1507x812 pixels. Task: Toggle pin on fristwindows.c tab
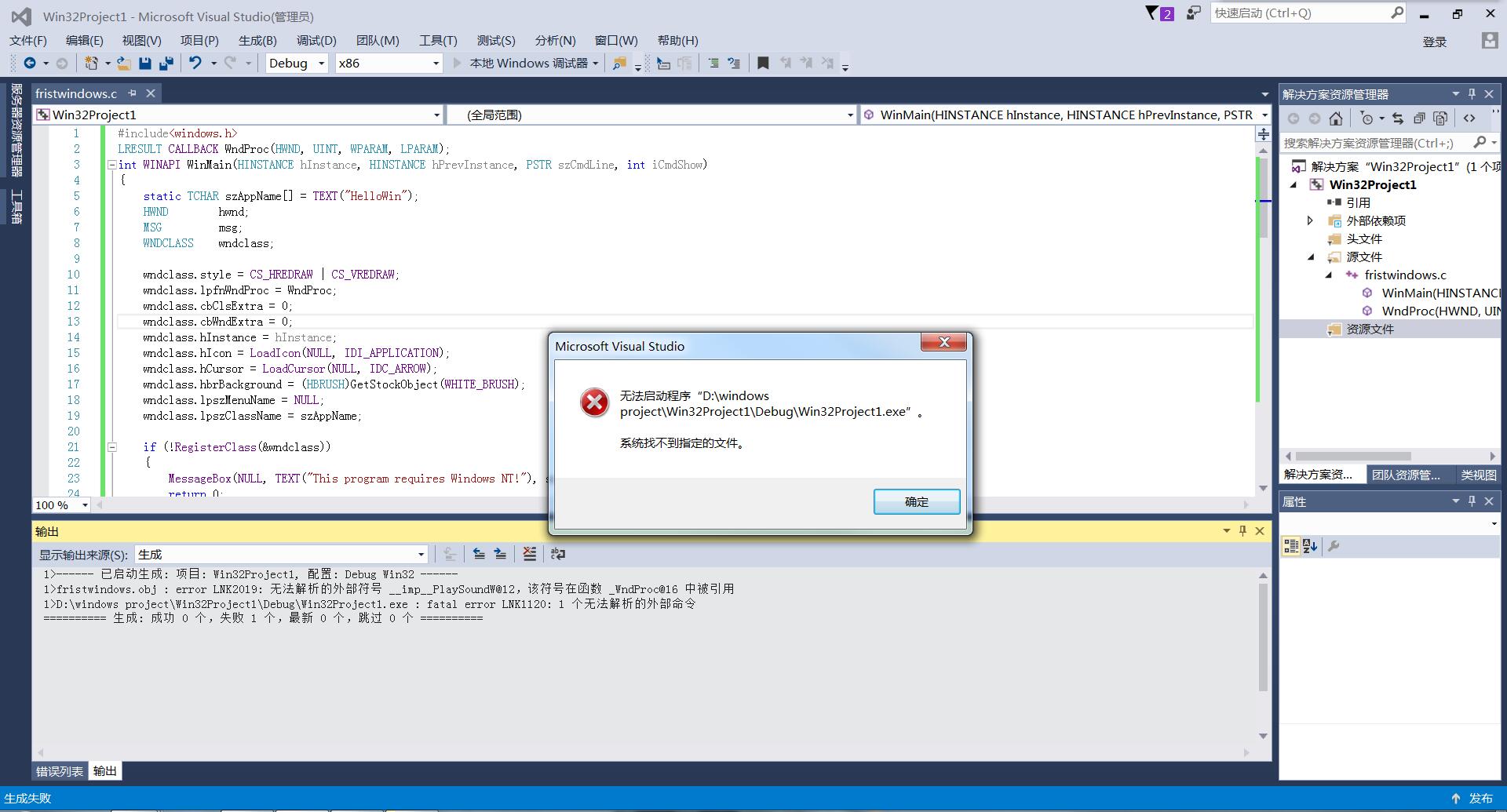pyautogui.click(x=132, y=93)
